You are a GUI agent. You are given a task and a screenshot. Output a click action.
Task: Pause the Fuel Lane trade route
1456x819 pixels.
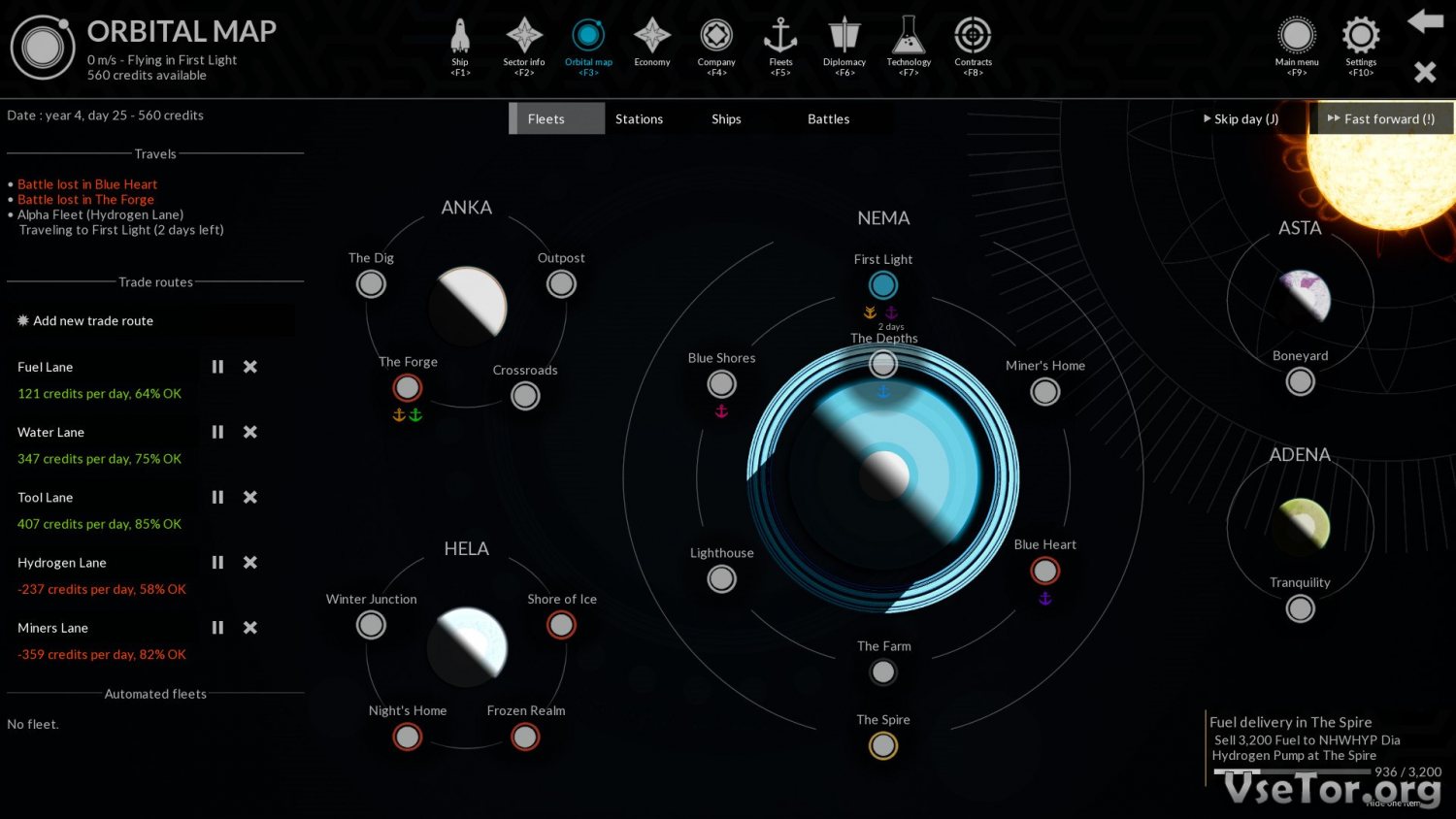pos(217,367)
